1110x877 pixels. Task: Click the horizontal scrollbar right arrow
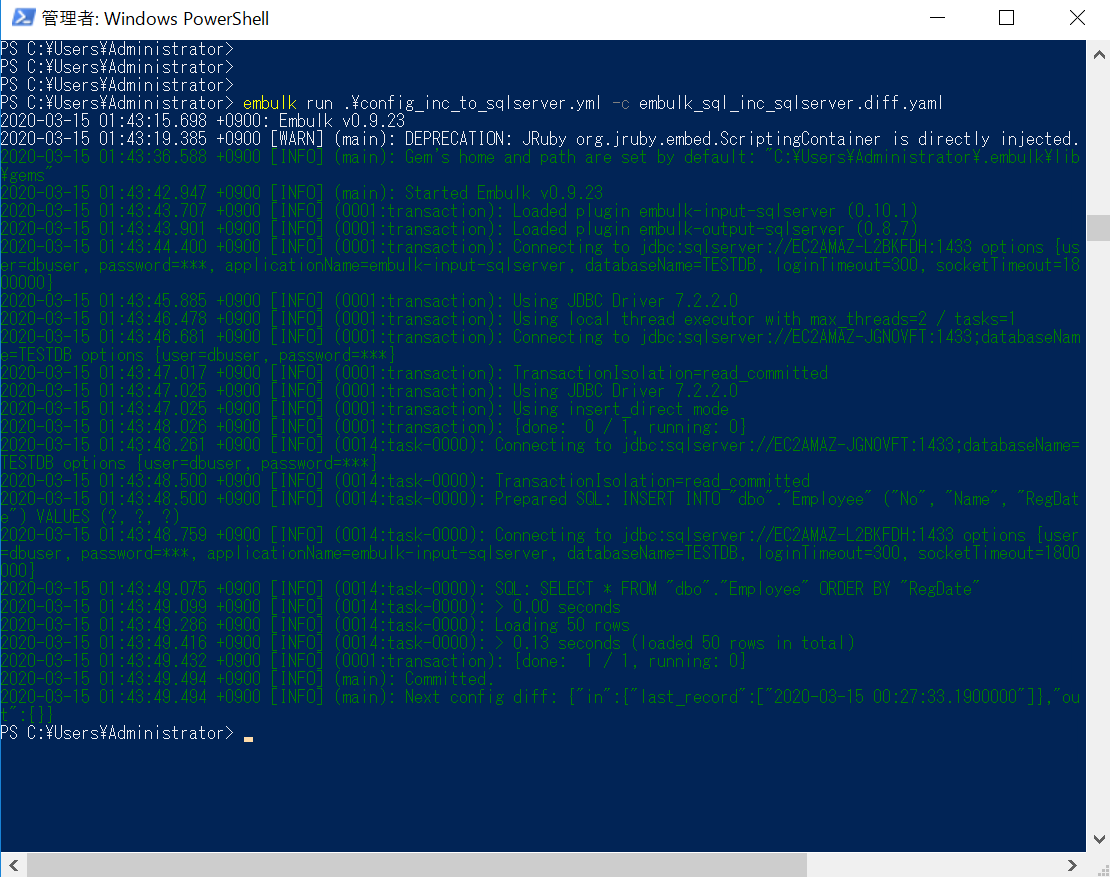pyautogui.click(x=1072, y=865)
